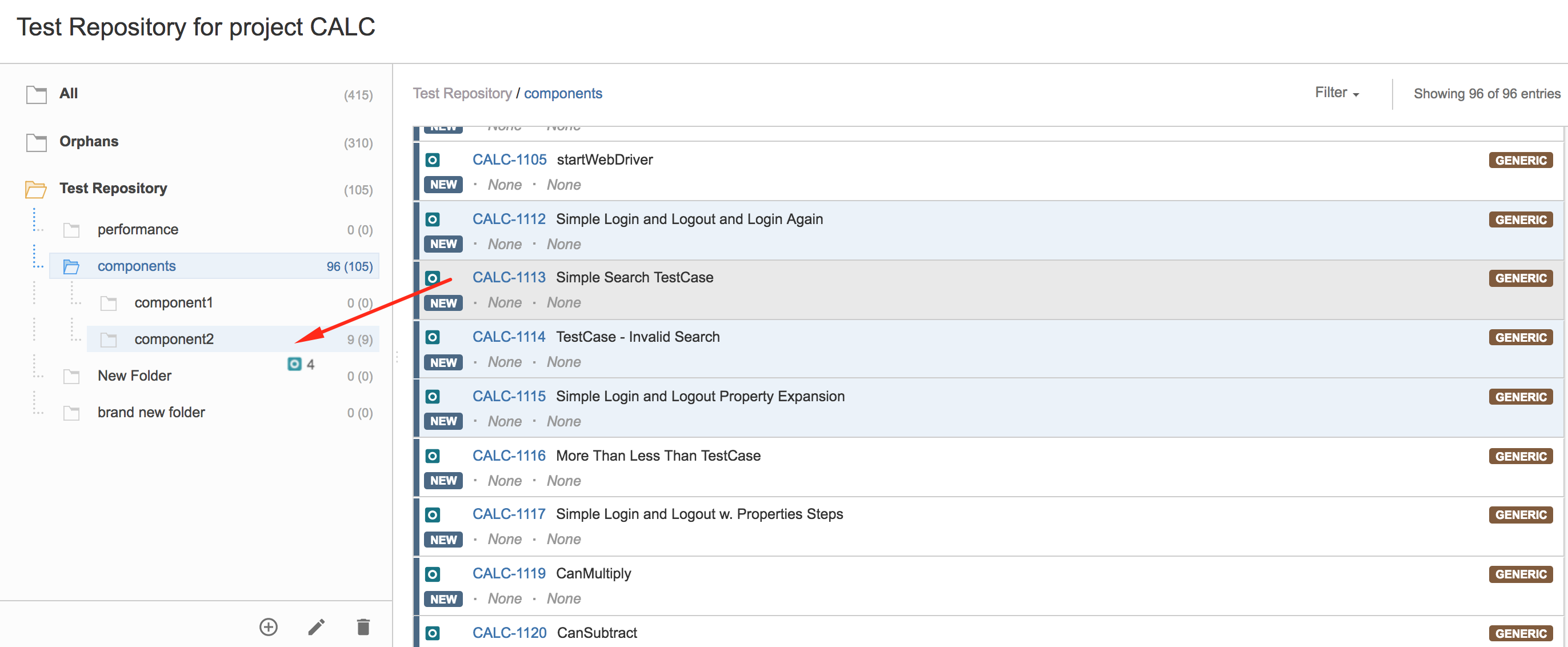Viewport: 1568px width, 647px height.
Task: Click the '(415)' count beside All
Action: coord(358,95)
